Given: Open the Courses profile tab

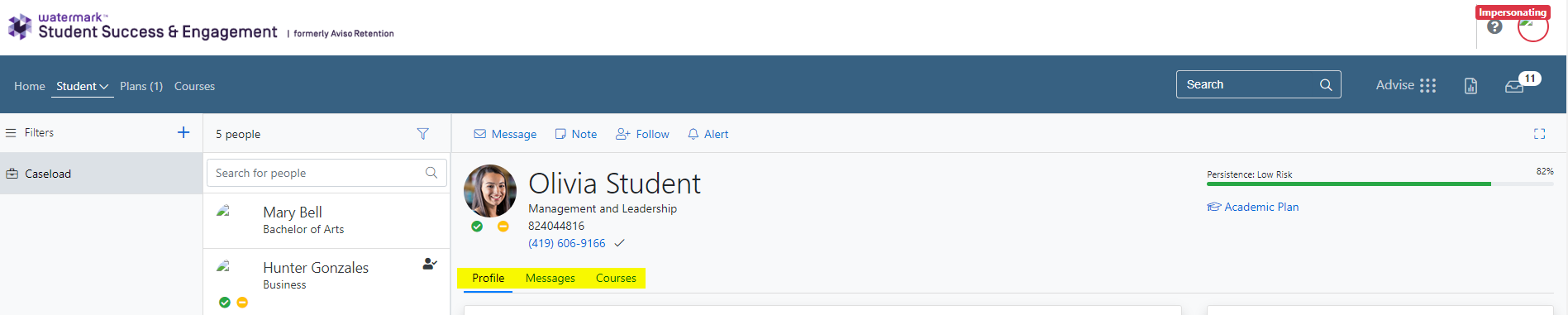Looking at the screenshot, I should [x=616, y=278].
